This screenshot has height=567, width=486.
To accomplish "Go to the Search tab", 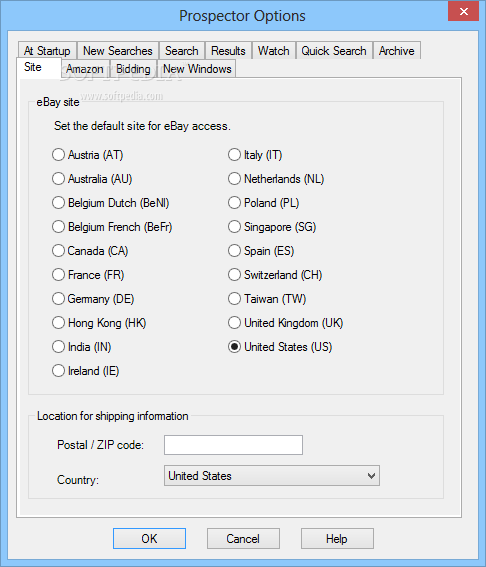I will pos(182,51).
